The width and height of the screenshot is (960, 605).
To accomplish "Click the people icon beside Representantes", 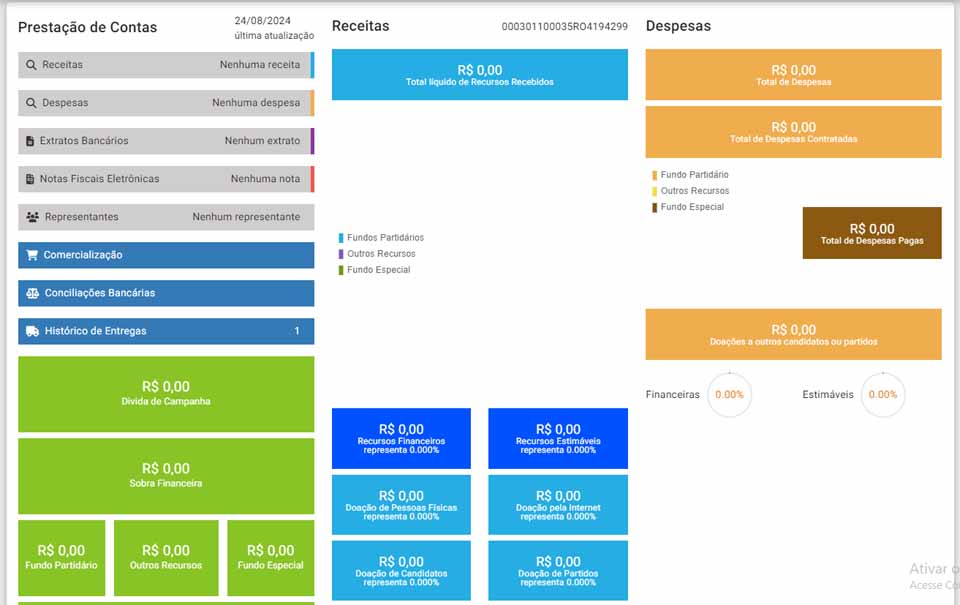I will coord(33,217).
